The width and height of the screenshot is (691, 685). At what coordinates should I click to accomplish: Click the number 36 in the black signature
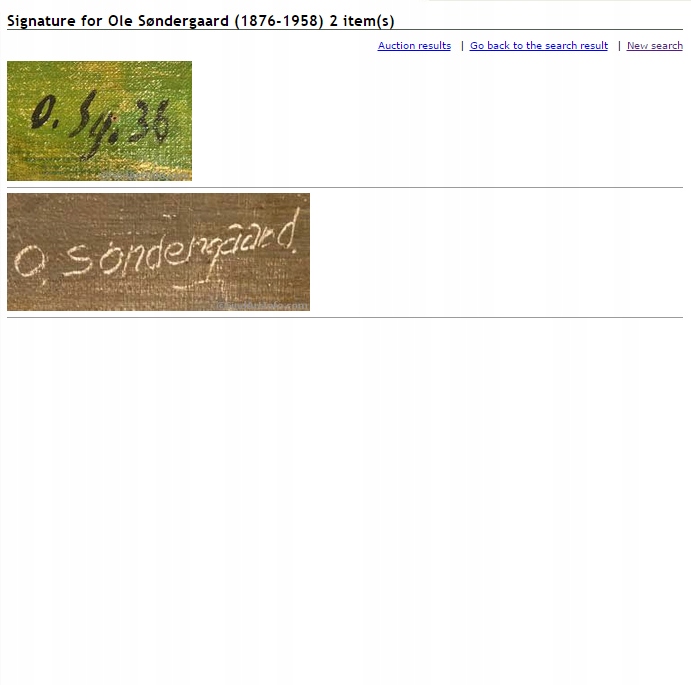150,121
